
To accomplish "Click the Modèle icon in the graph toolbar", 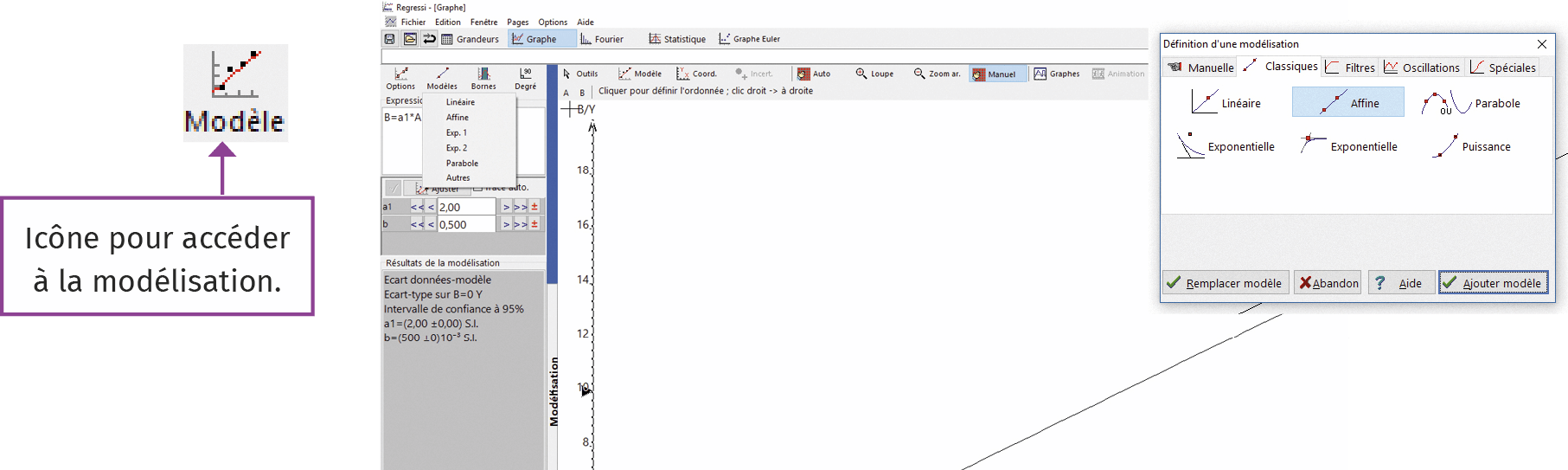I will [639, 74].
